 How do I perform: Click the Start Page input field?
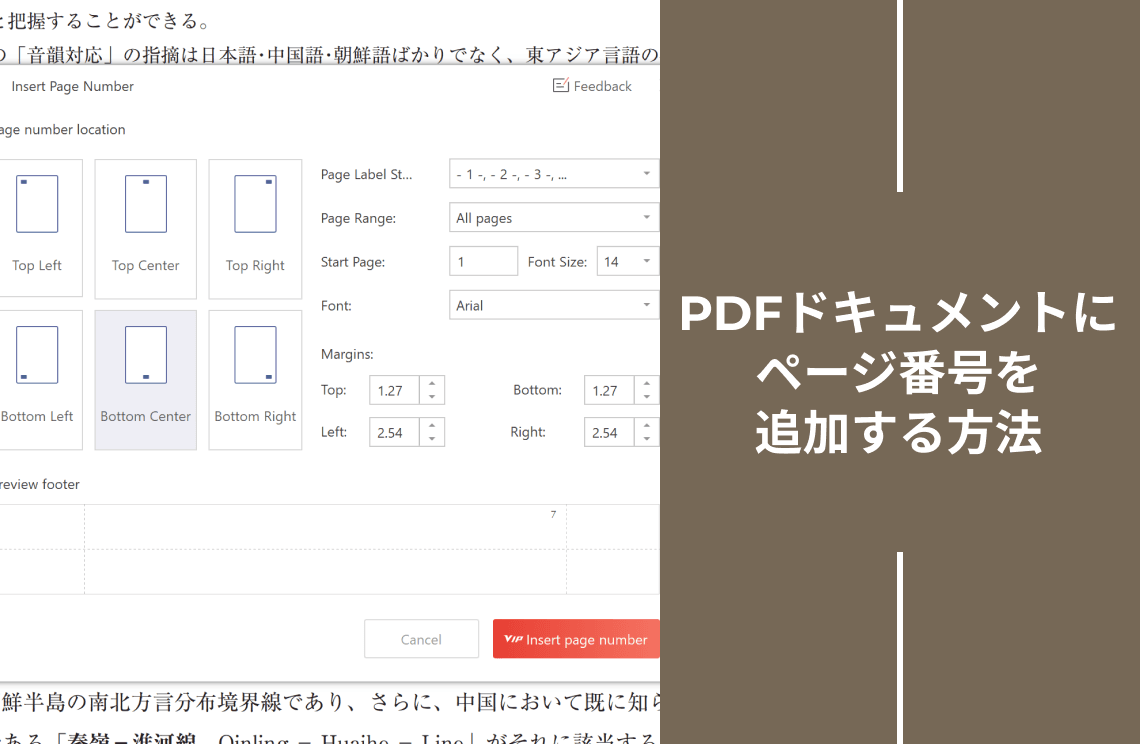[x=484, y=262]
